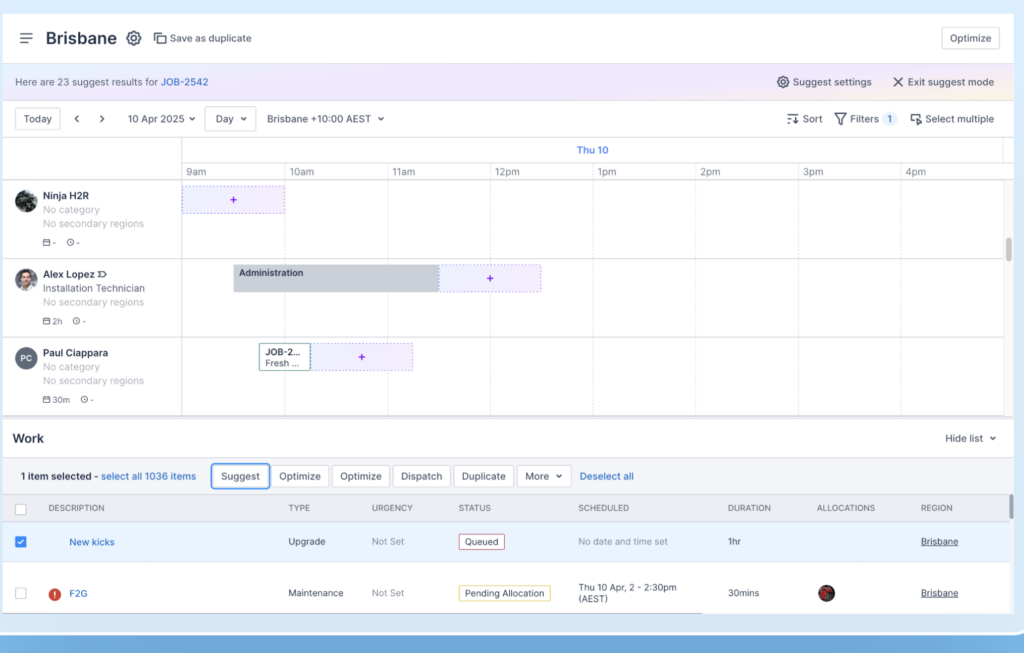Click the Queued status badge
The height and width of the screenshot is (653, 1024).
tap(481, 541)
